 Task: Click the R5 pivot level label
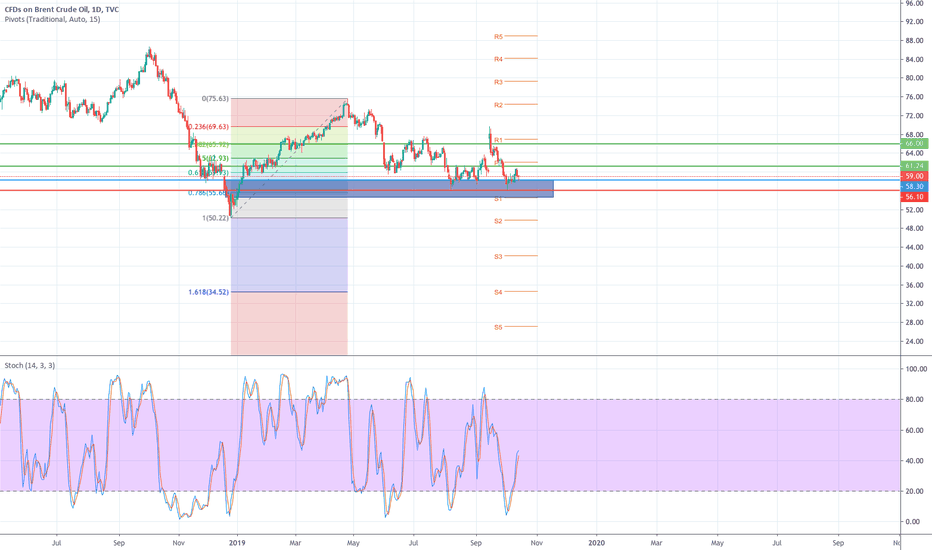(498, 37)
